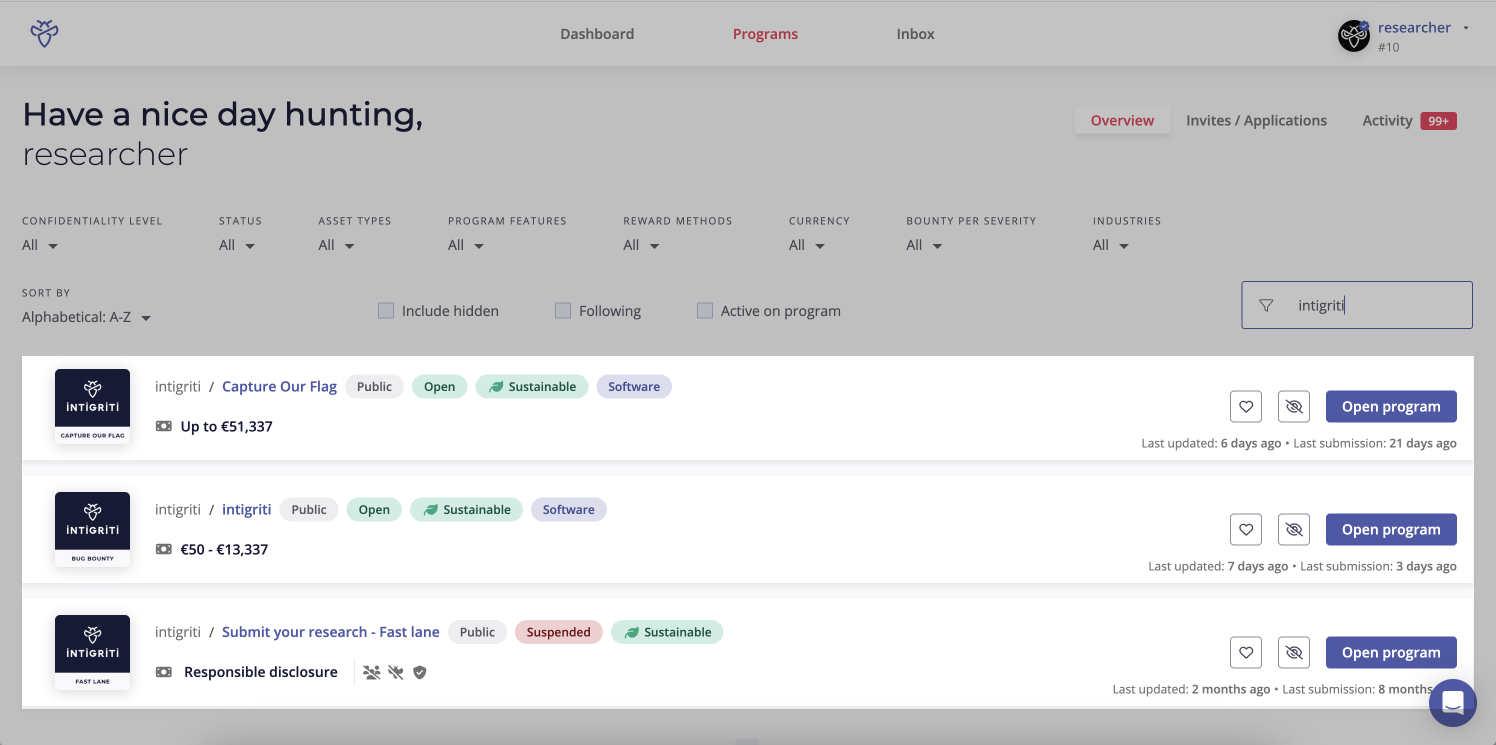1496x745 pixels.
Task: Open the Capture Our Flag program thumbnail
Action: pyautogui.click(x=93, y=407)
